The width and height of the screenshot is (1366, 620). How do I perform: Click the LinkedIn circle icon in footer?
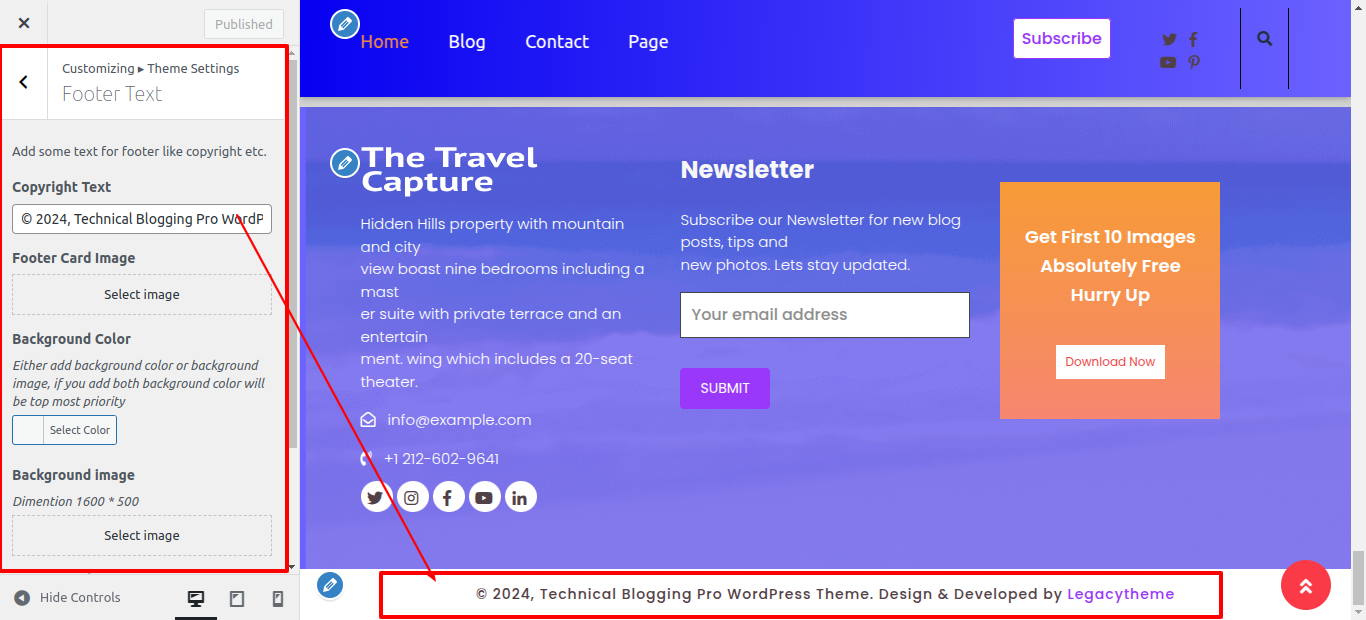(x=520, y=497)
